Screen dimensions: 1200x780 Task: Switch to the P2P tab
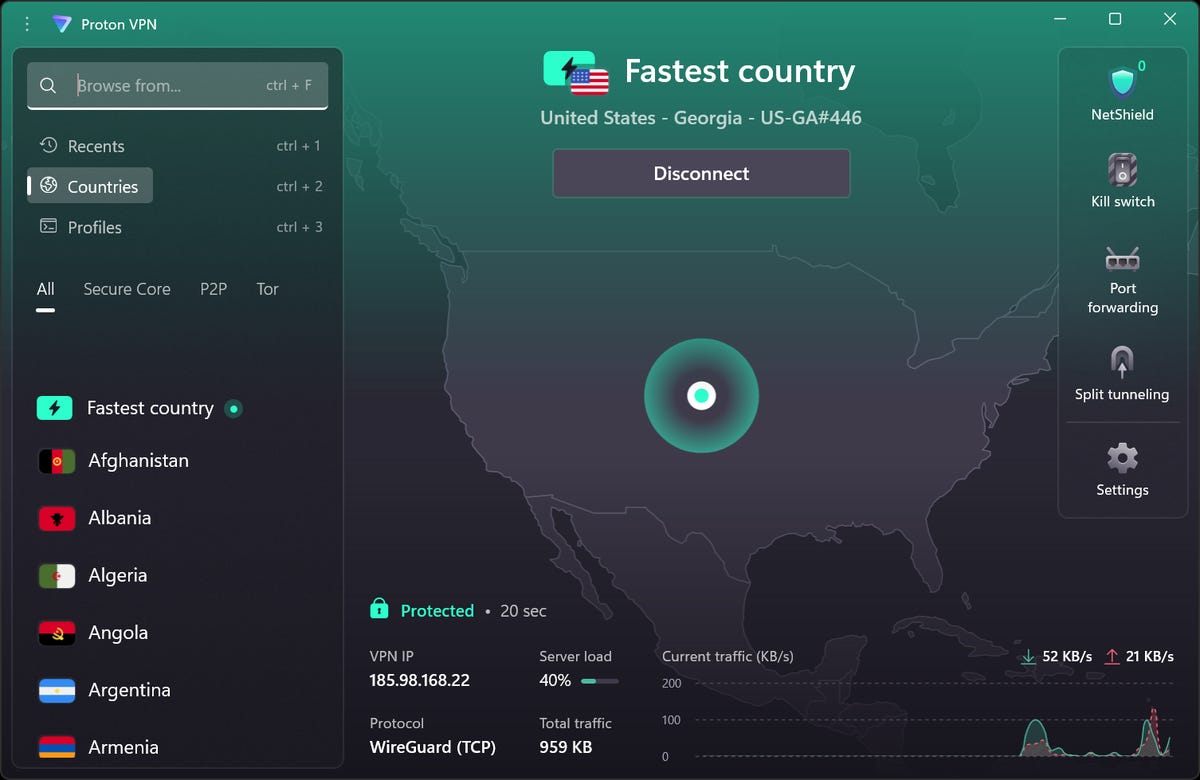(x=213, y=289)
